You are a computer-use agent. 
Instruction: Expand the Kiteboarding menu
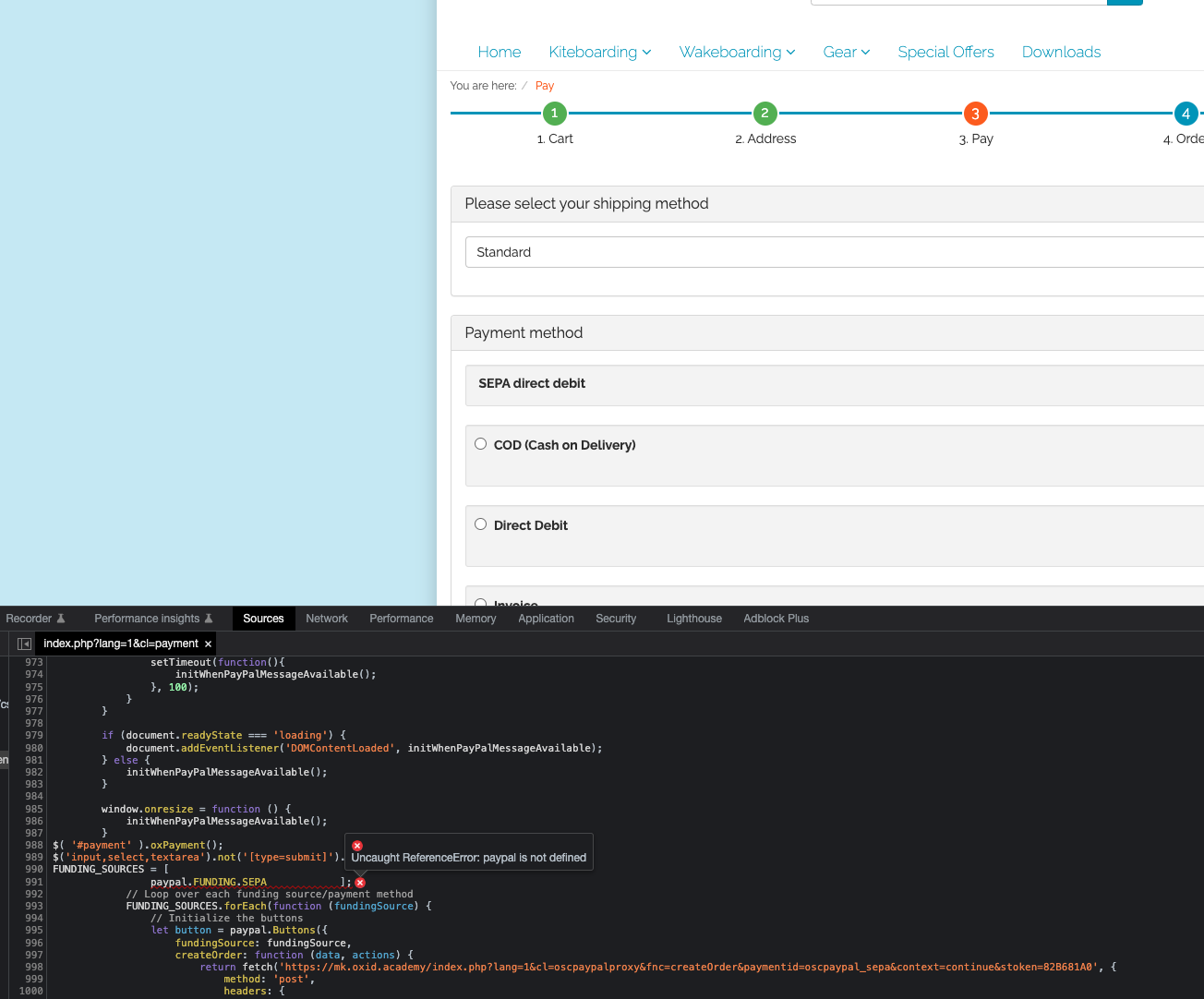point(599,52)
